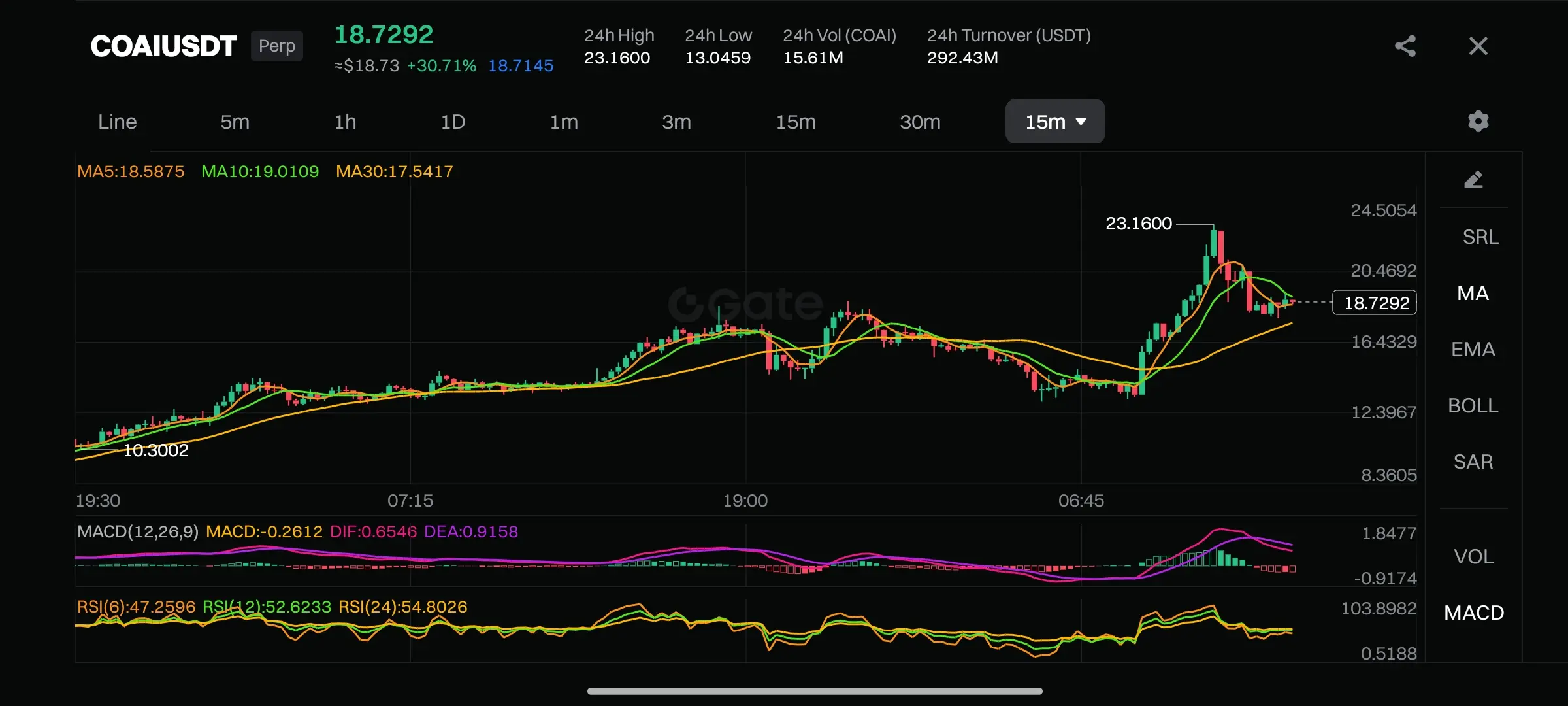Switch to 1D timeframe

tap(453, 122)
